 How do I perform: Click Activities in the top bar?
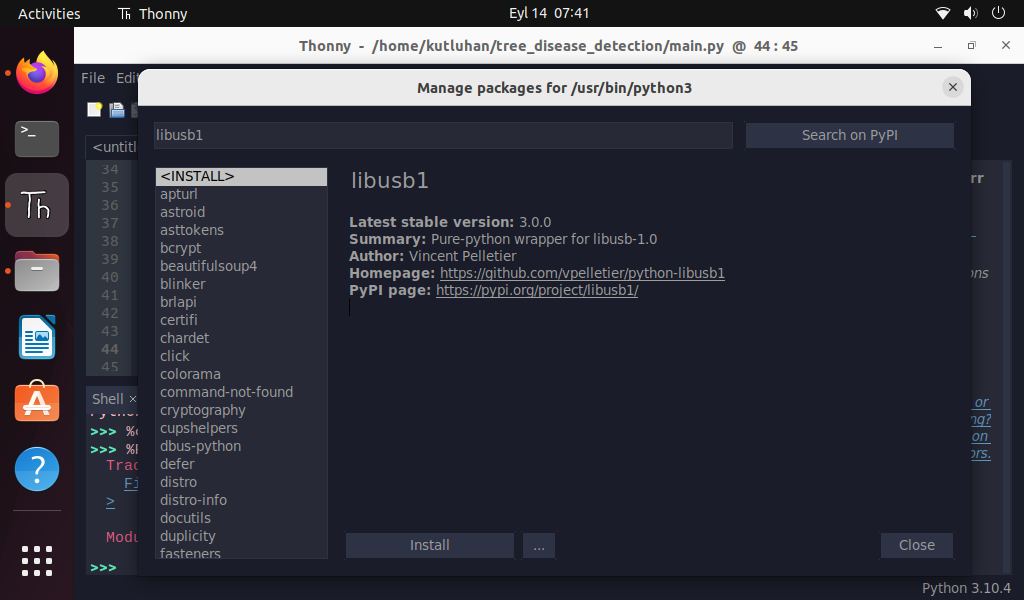point(49,14)
